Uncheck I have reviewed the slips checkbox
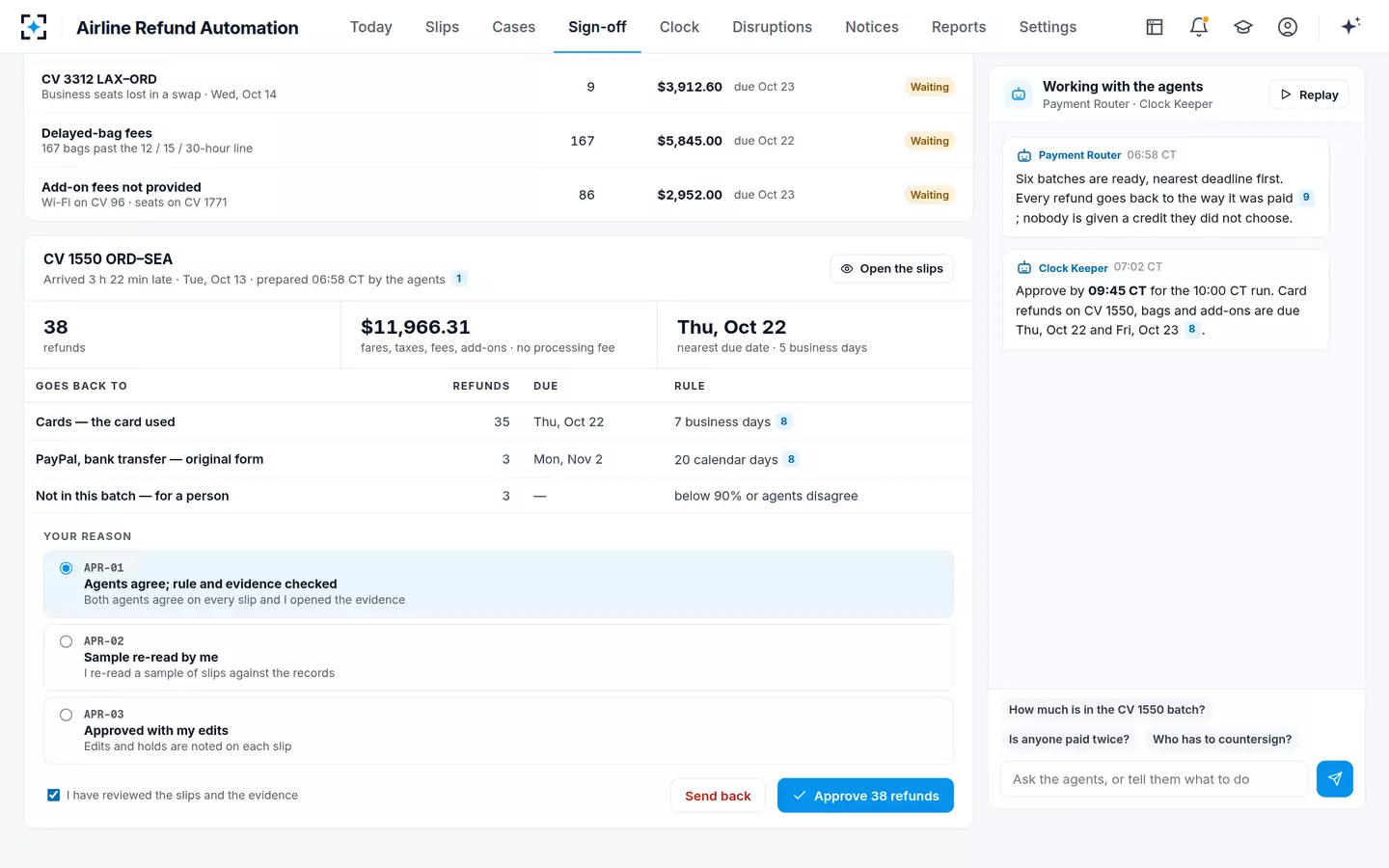Image resolution: width=1389 pixels, height=868 pixels. [x=54, y=796]
